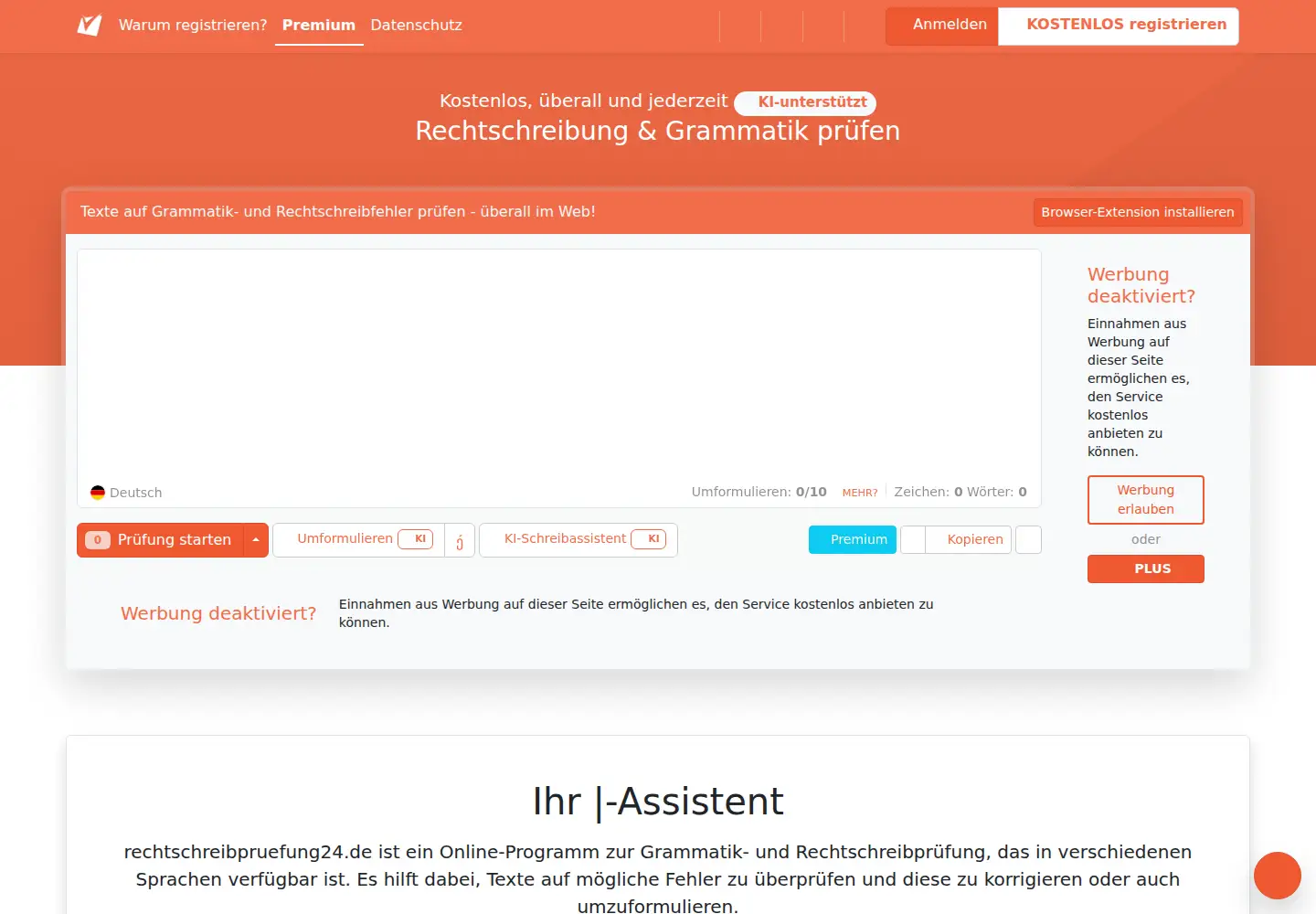The height and width of the screenshot is (914, 1316).
Task: Open the KI-Schreibassistent
Action: [x=578, y=539]
